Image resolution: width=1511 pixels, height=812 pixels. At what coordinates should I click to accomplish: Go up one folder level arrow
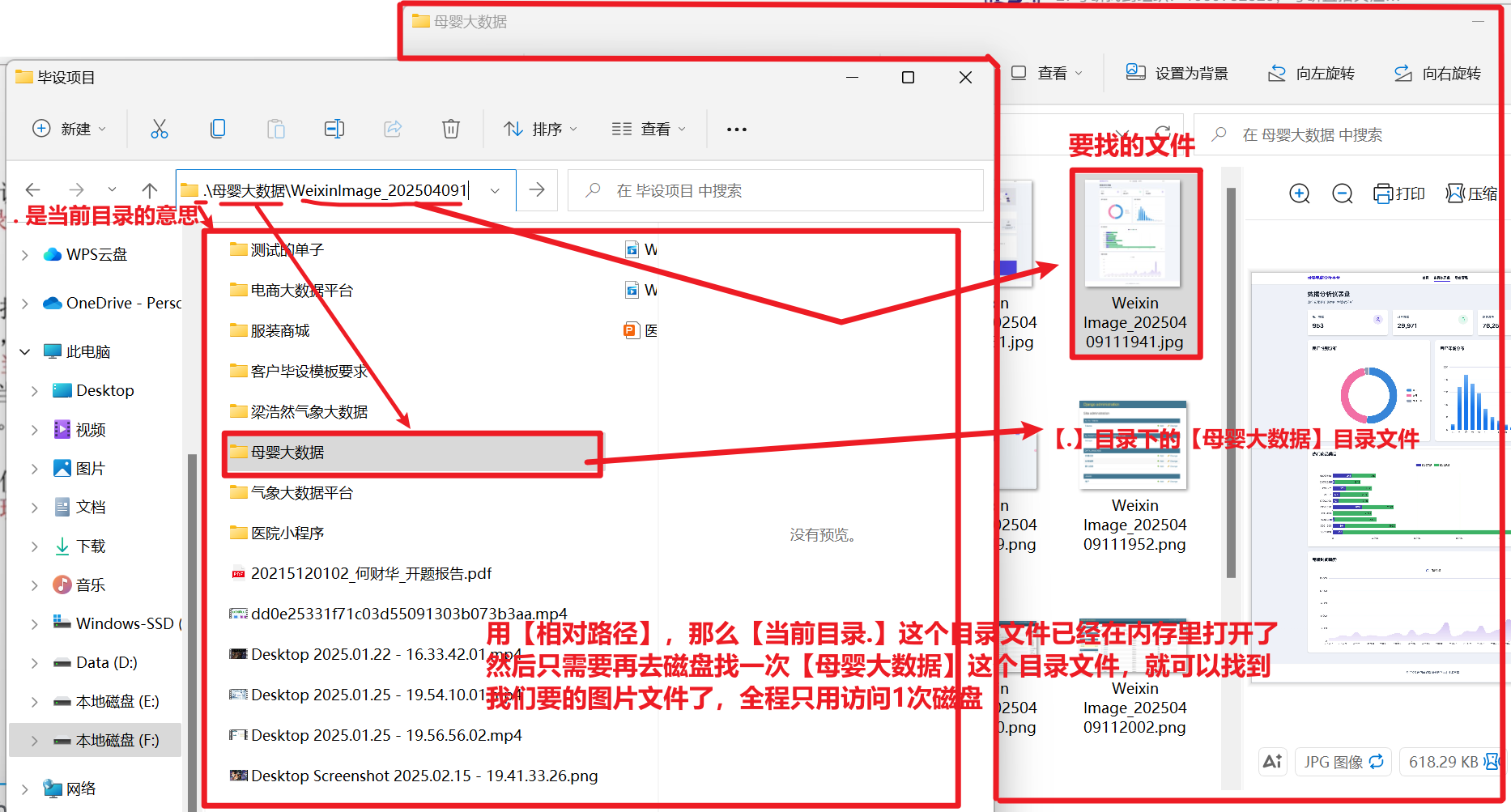150,190
